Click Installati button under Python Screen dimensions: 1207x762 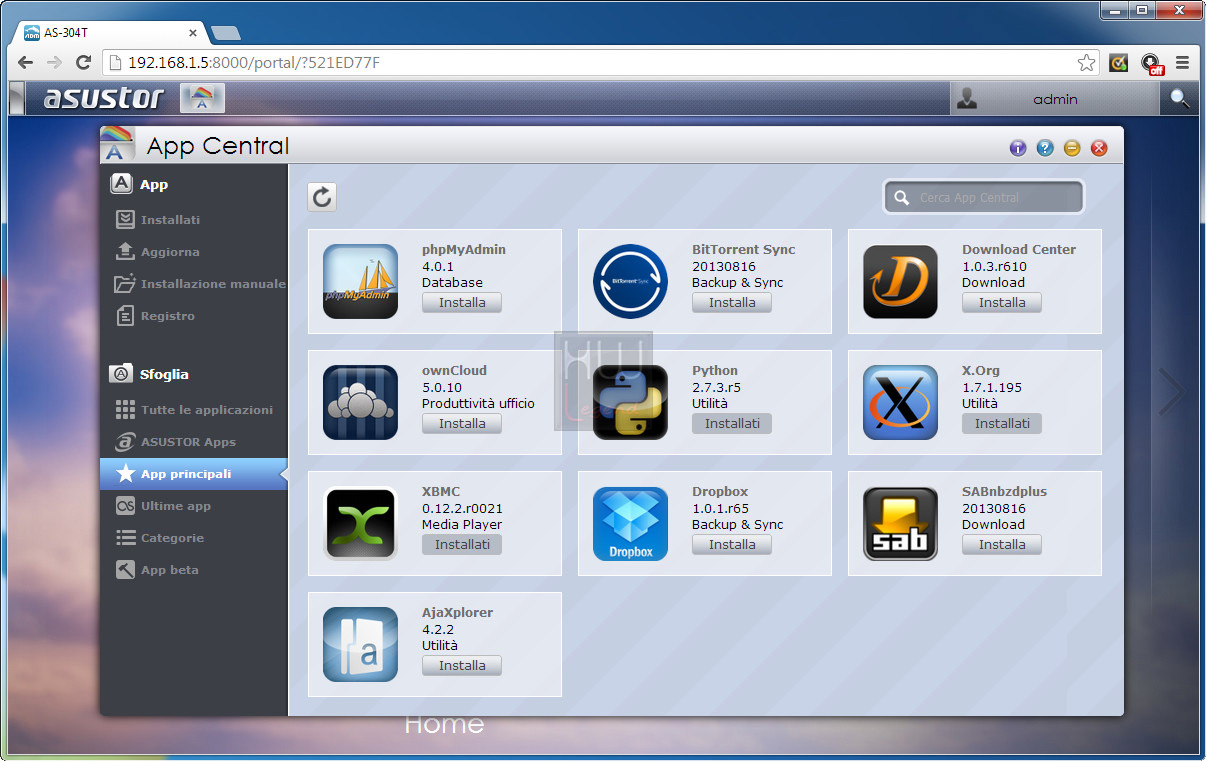pyautogui.click(x=732, y=424)
